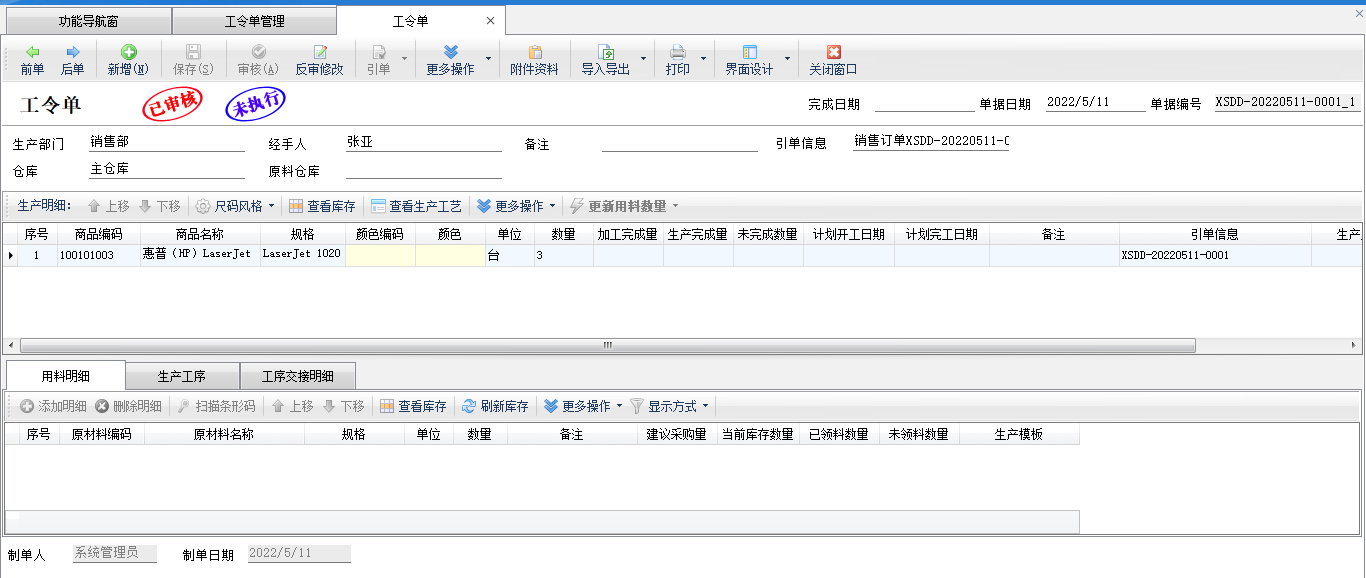Open 附件资料 attachments icon

(x=534, y=52)
